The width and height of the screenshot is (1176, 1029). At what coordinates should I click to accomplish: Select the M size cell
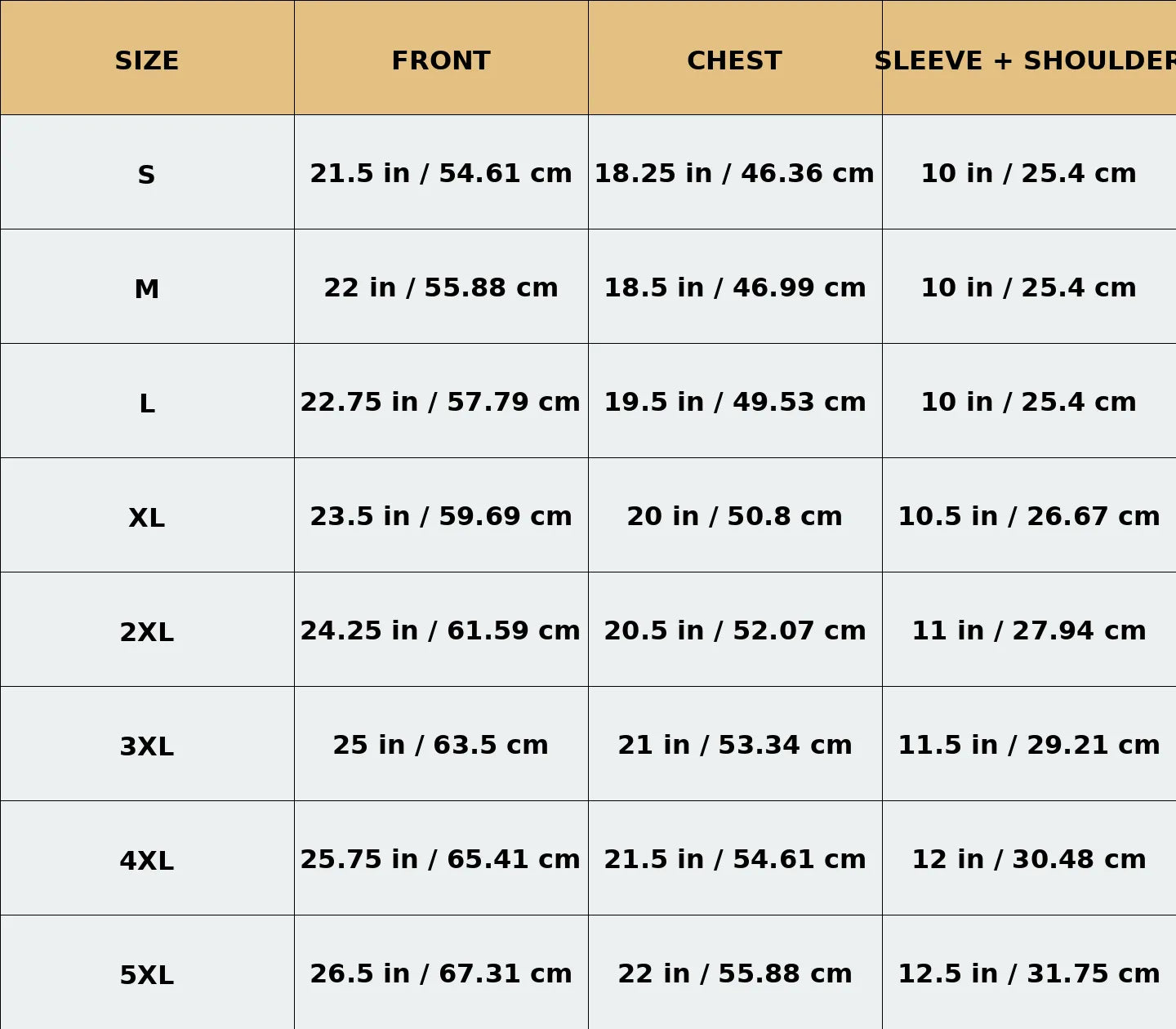147,289
